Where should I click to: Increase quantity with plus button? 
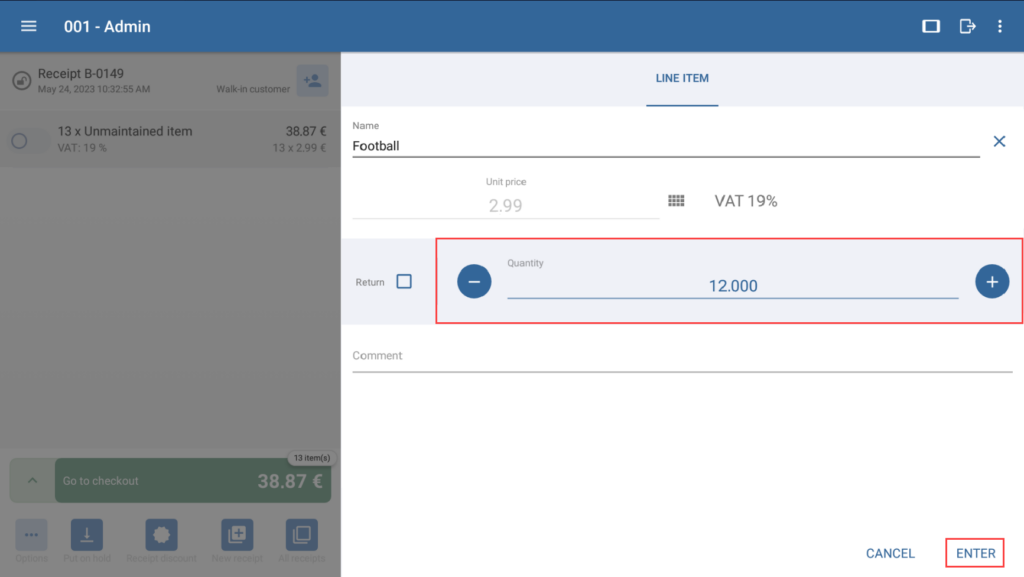[x=992, y=282]
